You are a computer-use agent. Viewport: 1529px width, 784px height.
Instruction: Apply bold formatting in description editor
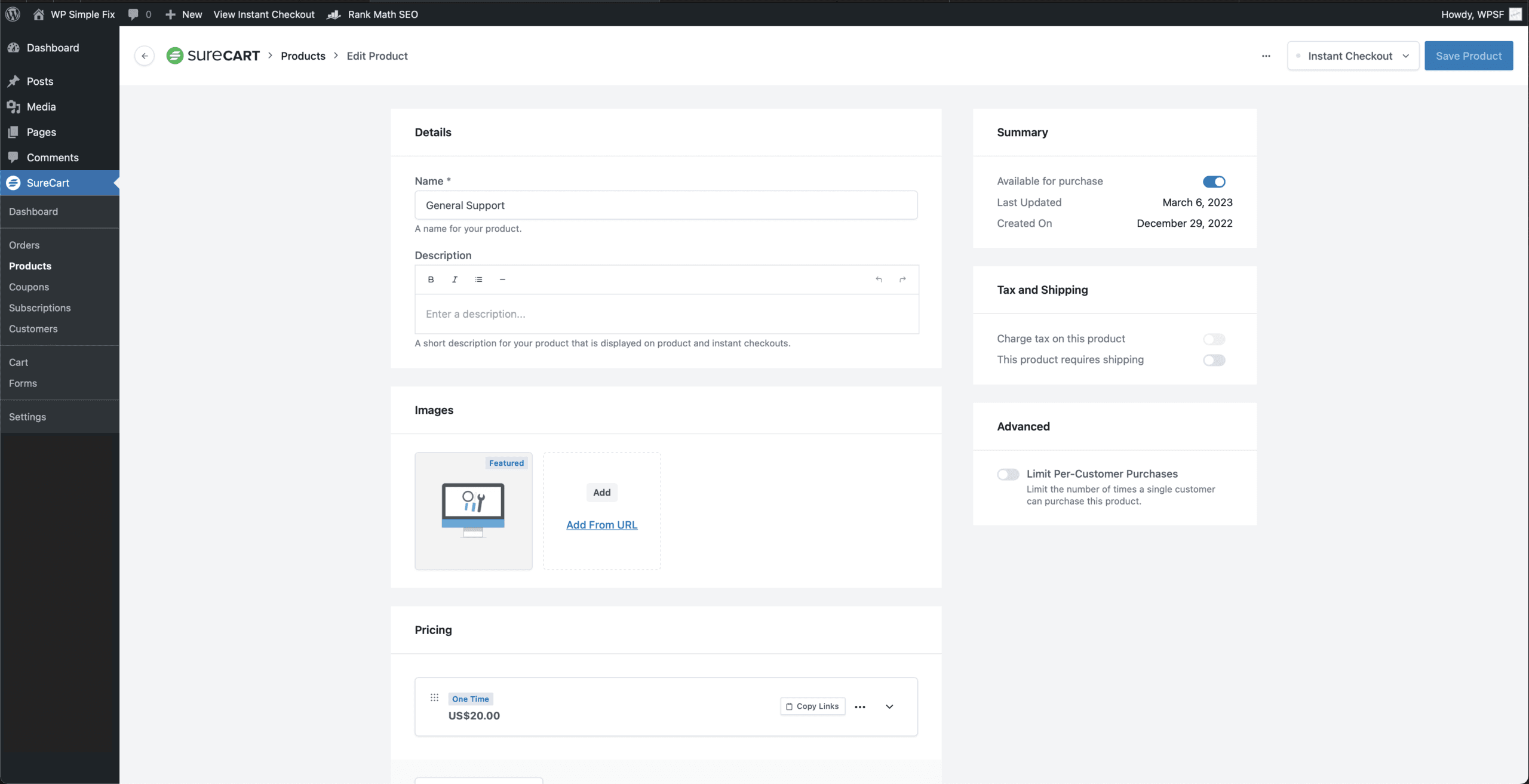coord(431,279)
